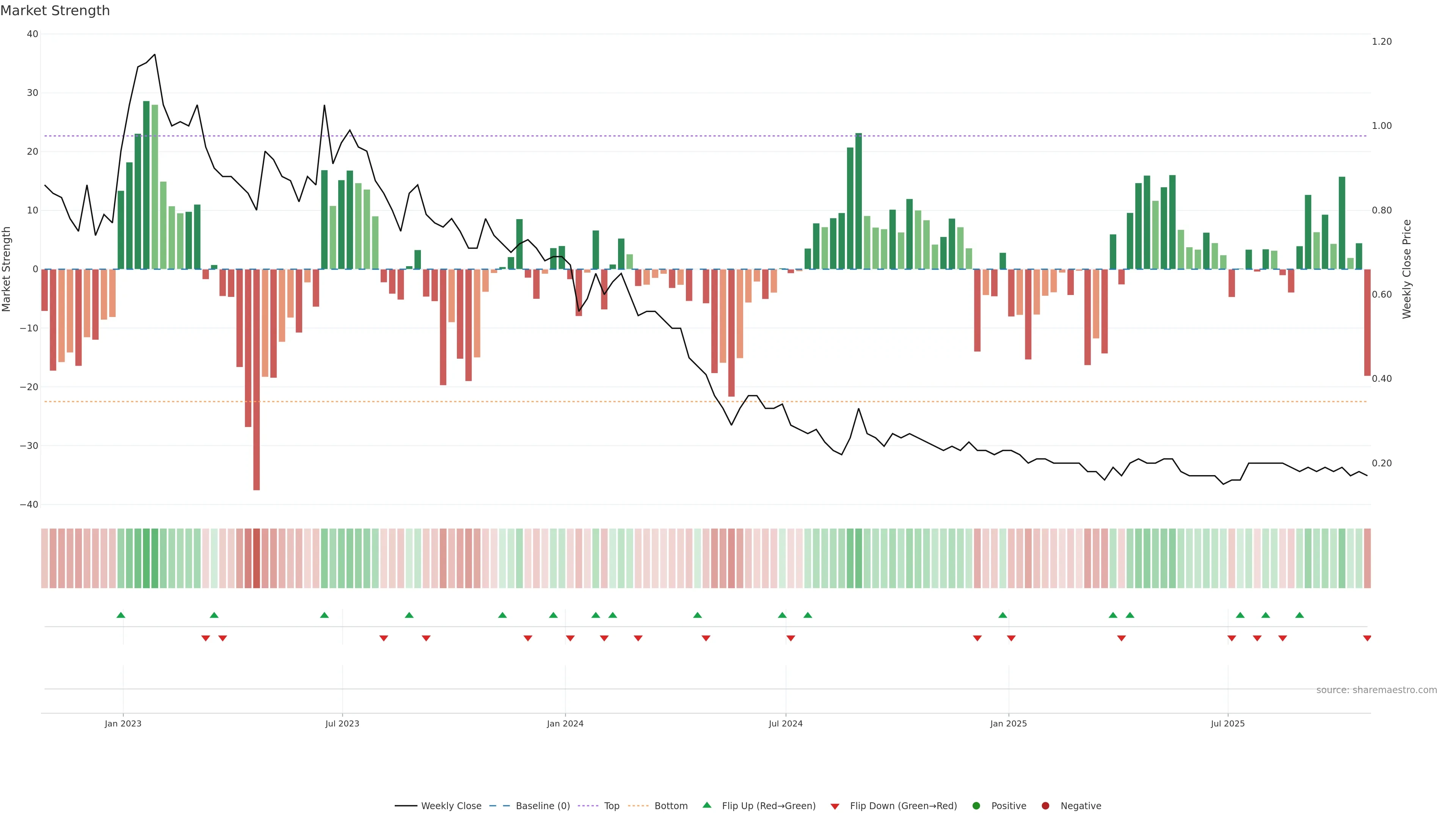Click the dark red Negative circle legend icon
The image size is (1456, 819).
[1045, 806]
